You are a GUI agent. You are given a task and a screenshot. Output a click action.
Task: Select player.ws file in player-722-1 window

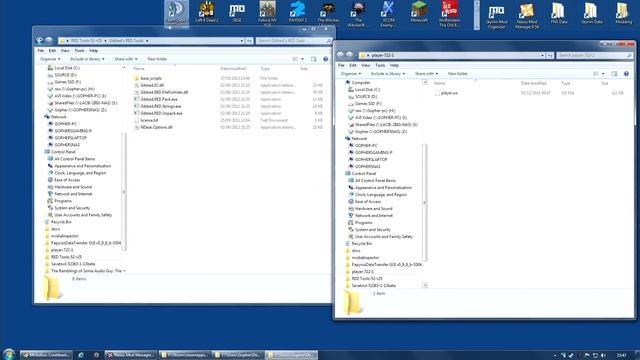446,93
